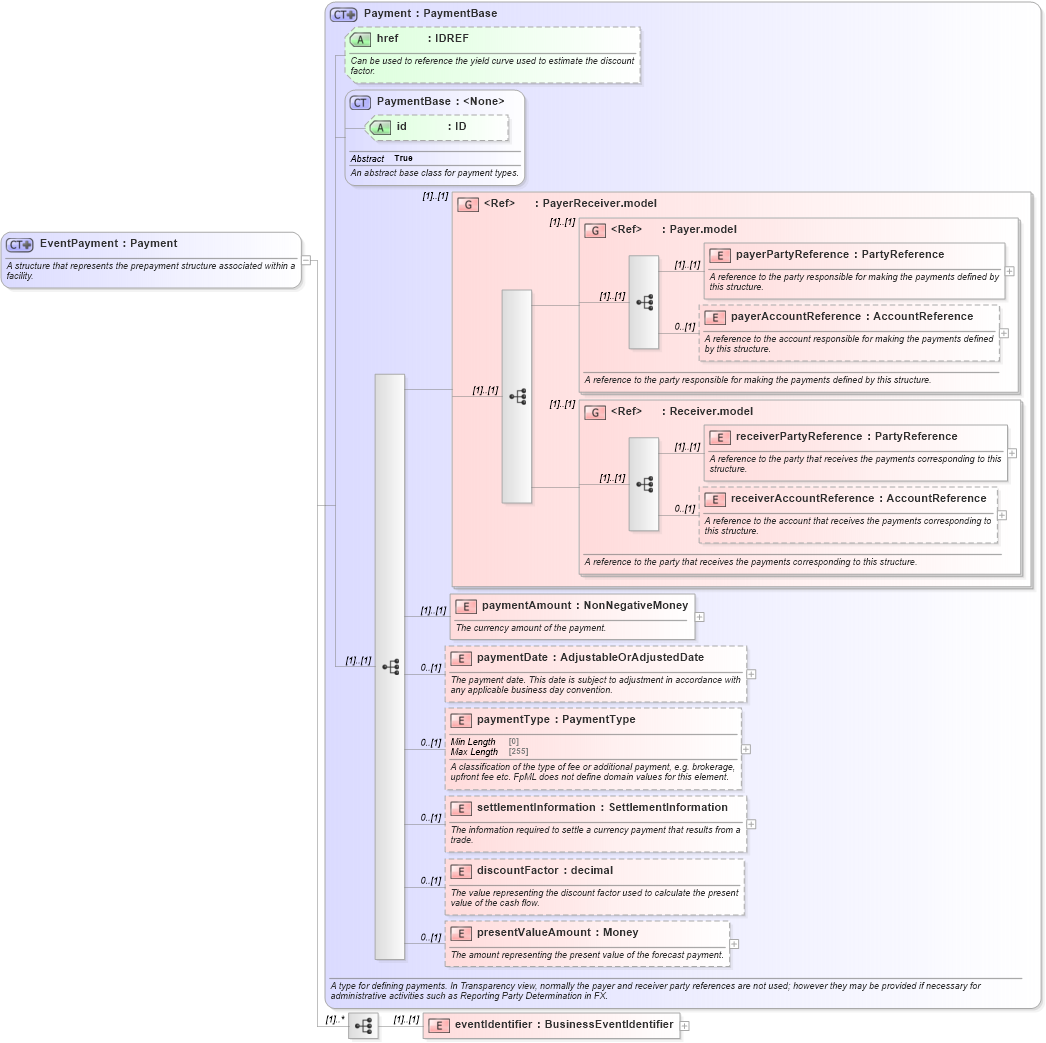The height and width of the screenshot is (1043, 1046).
Task: Expand payerPartyReference with its plus icon
Action: 1010,270
